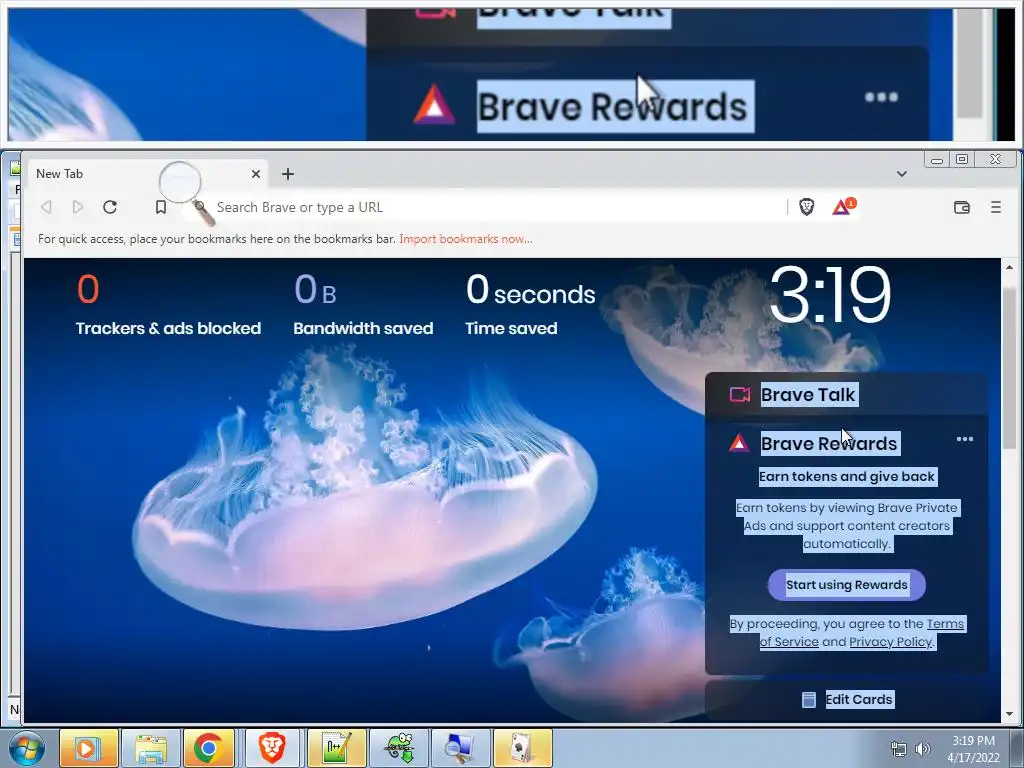The height and width of the screenshot is (768, 1024).
Task: Open Windows Explorer folder in taskbar
Action: [x=151, y=748]
